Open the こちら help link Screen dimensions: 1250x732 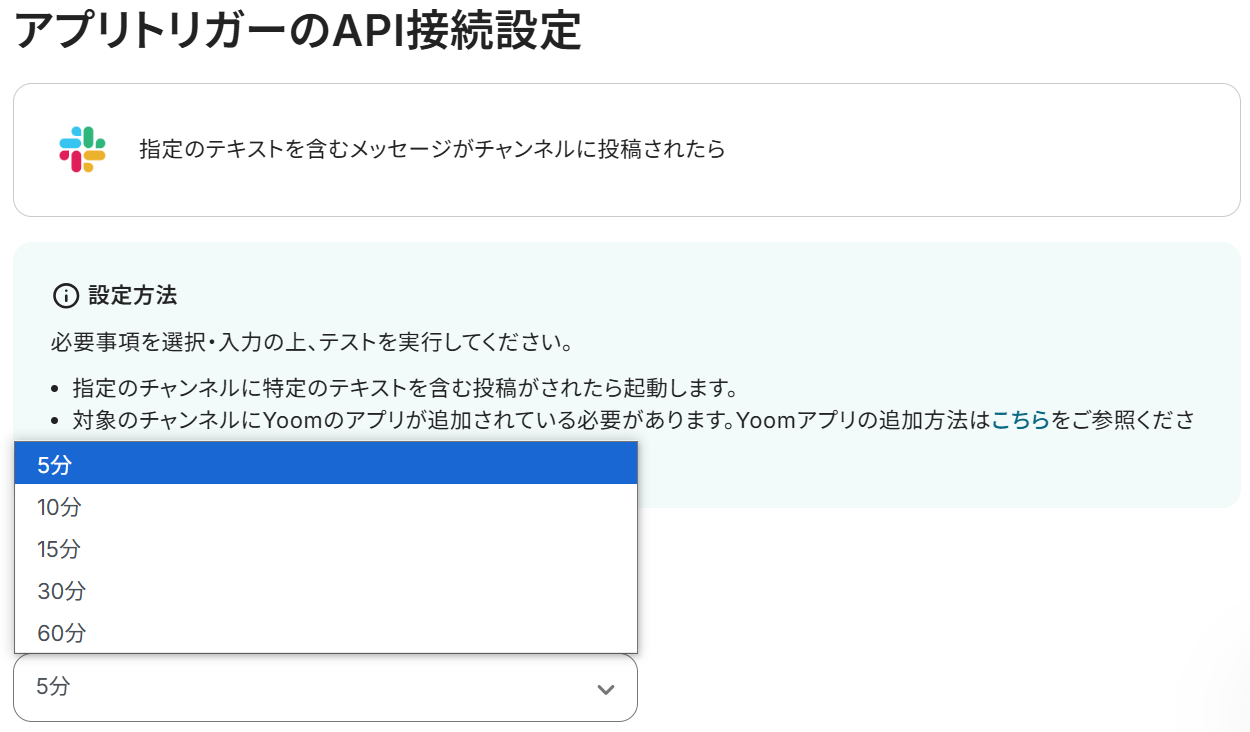point(1020,420)
